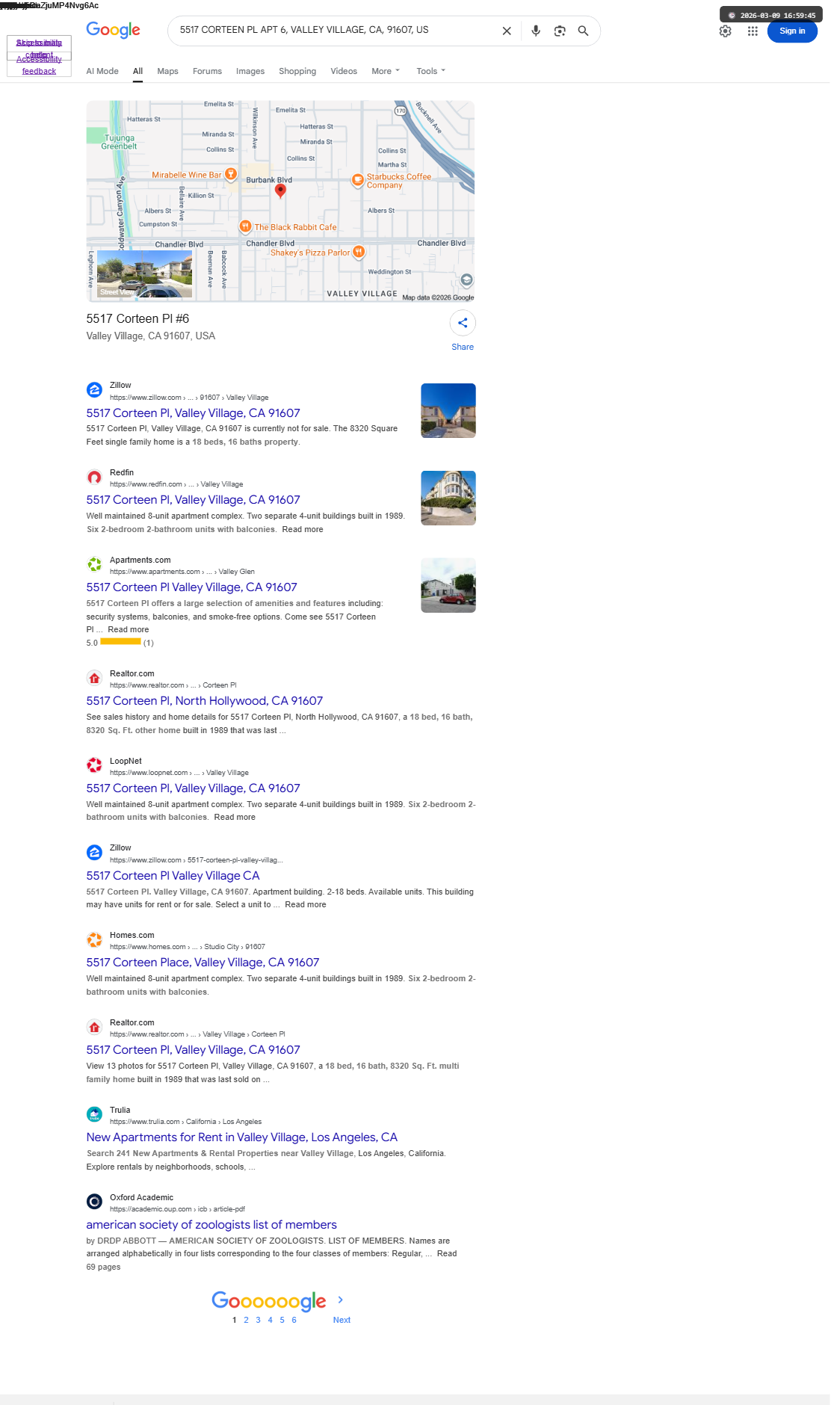Click the Homes.com favicon

coord(94,940)
